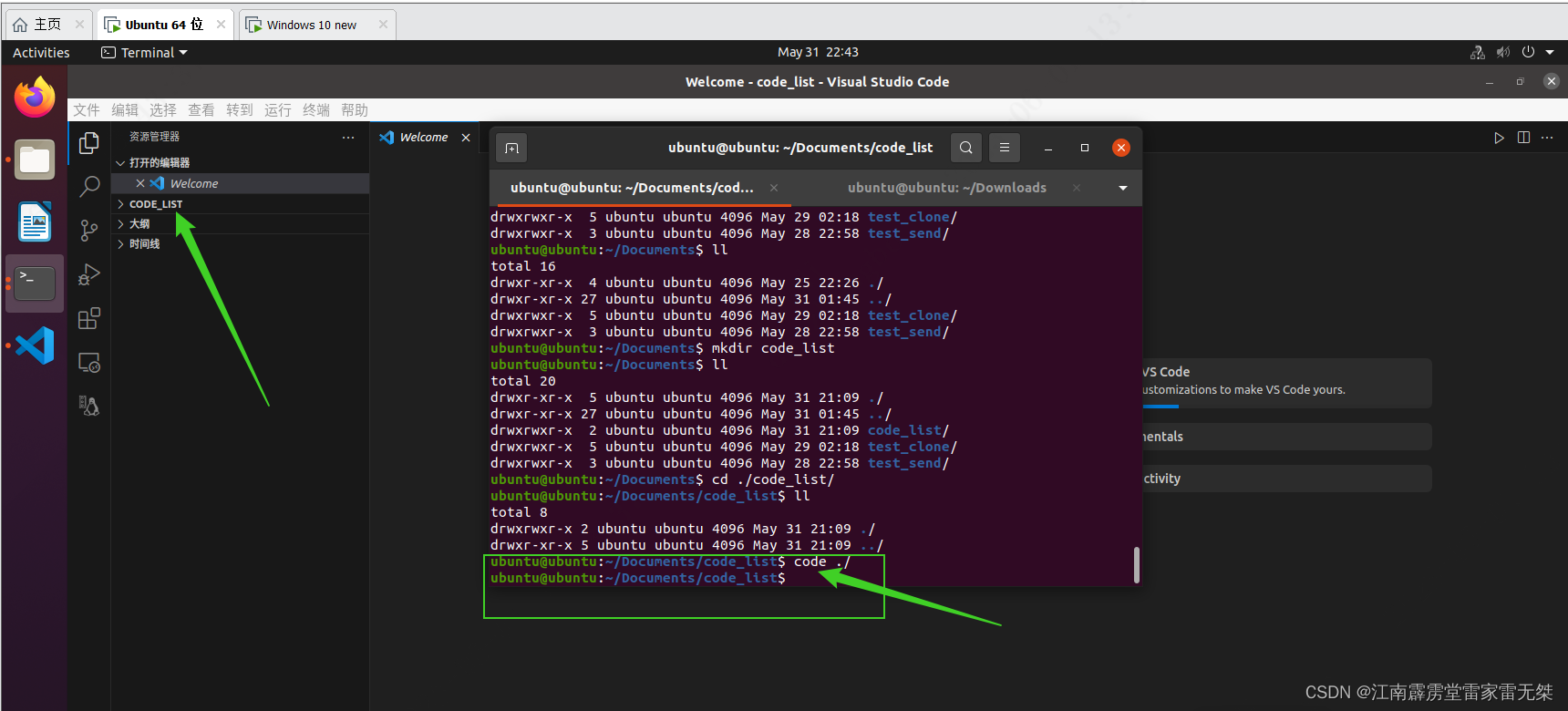Viewport: 1568px width, 711px height.
Task: Open the 编辑 menu
Action: [125, 110]
